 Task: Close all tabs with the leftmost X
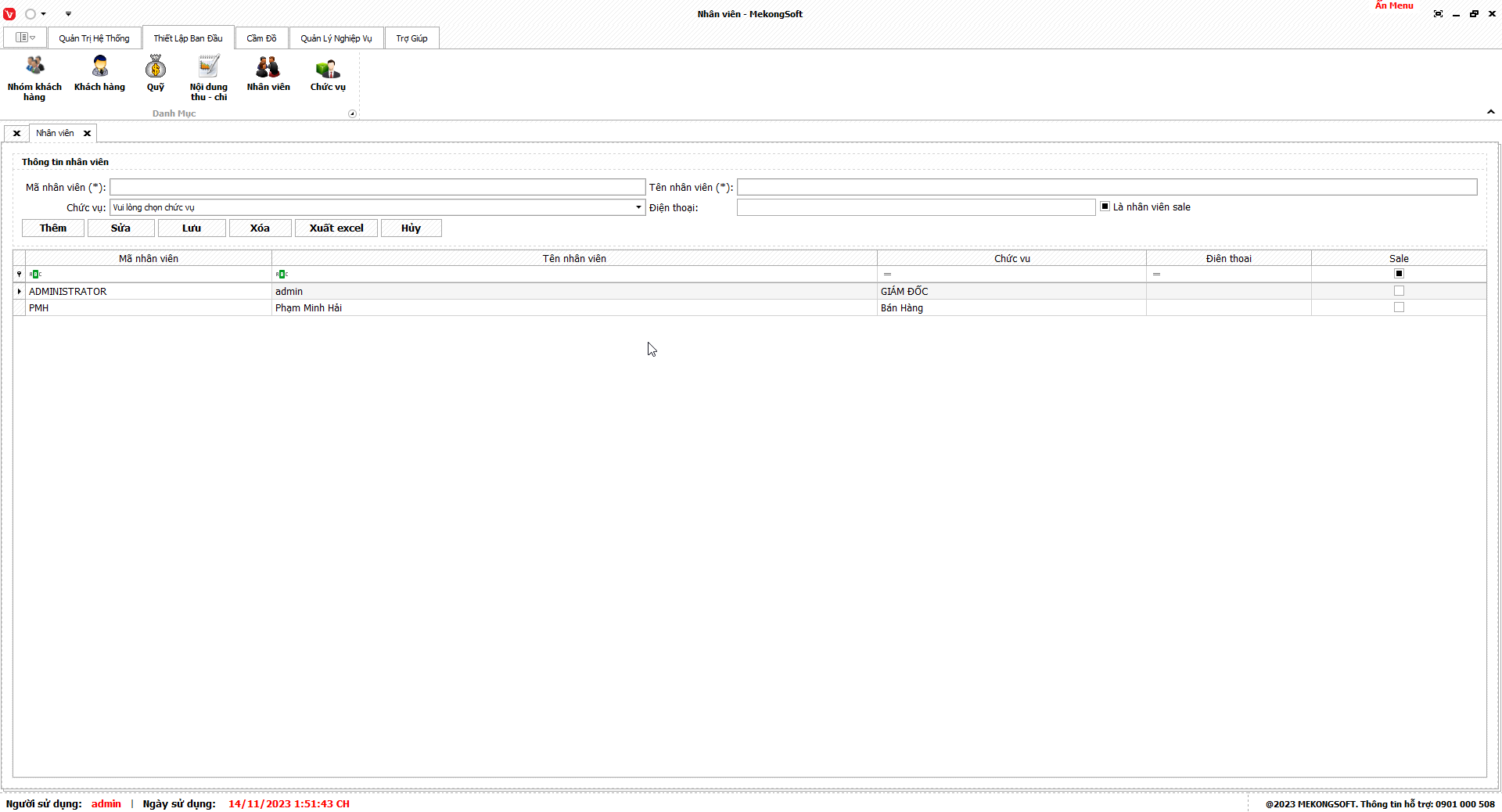[16, 133]
